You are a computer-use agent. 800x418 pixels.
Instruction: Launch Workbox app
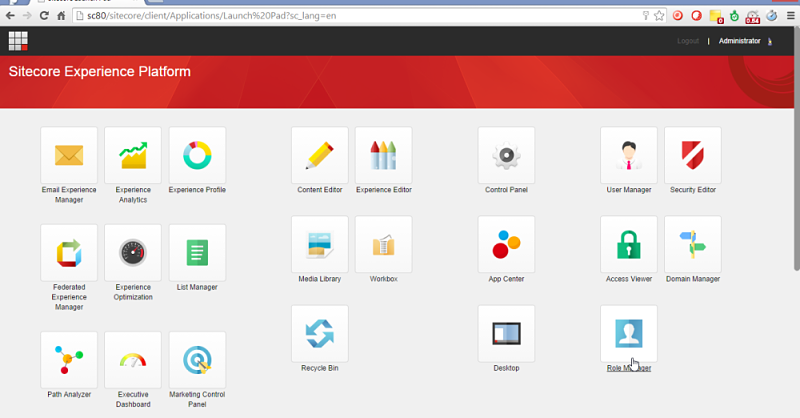(x=384, y=244)
